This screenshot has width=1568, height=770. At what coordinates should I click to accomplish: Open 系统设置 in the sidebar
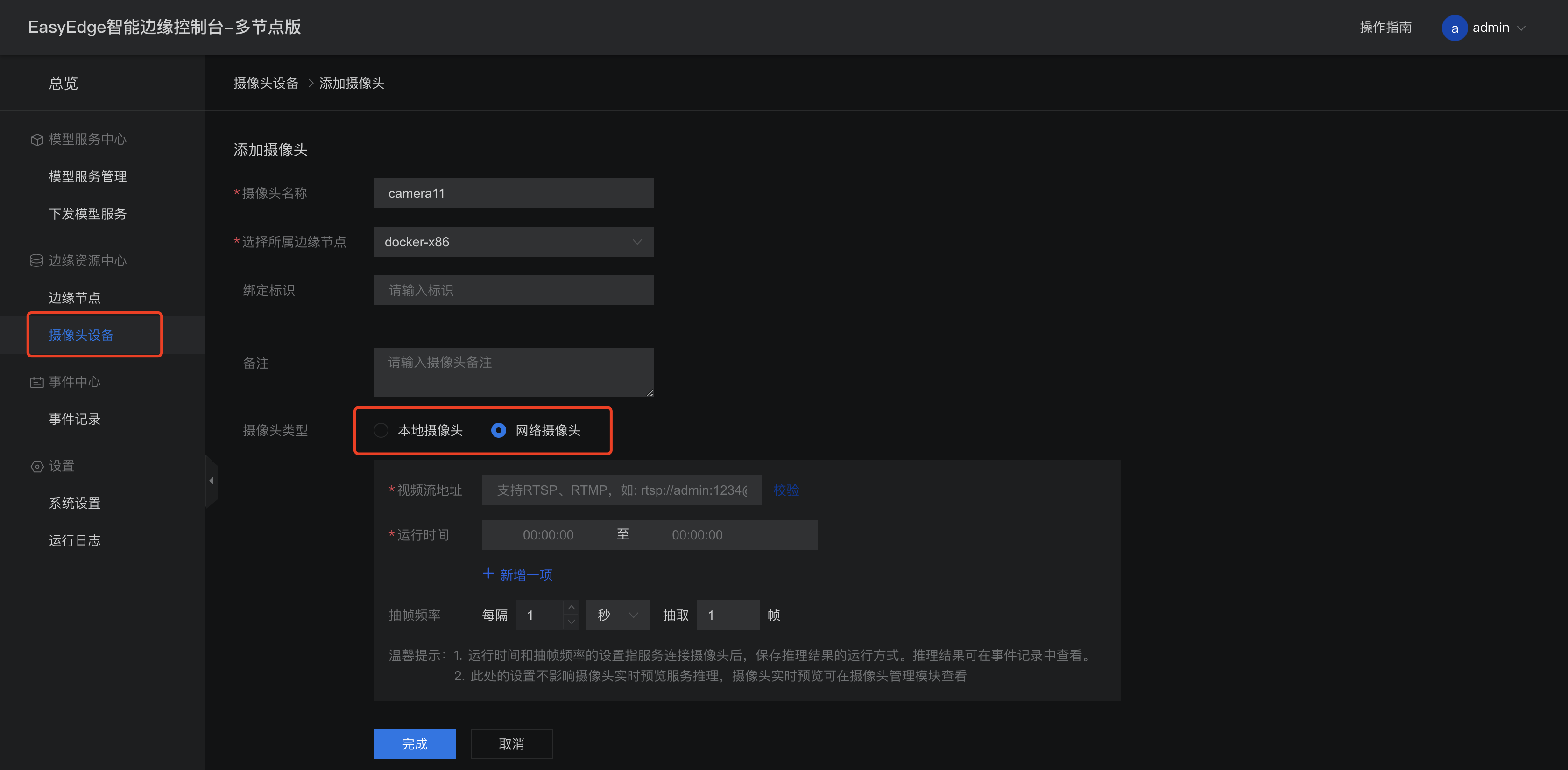click(x=74, y=504)
